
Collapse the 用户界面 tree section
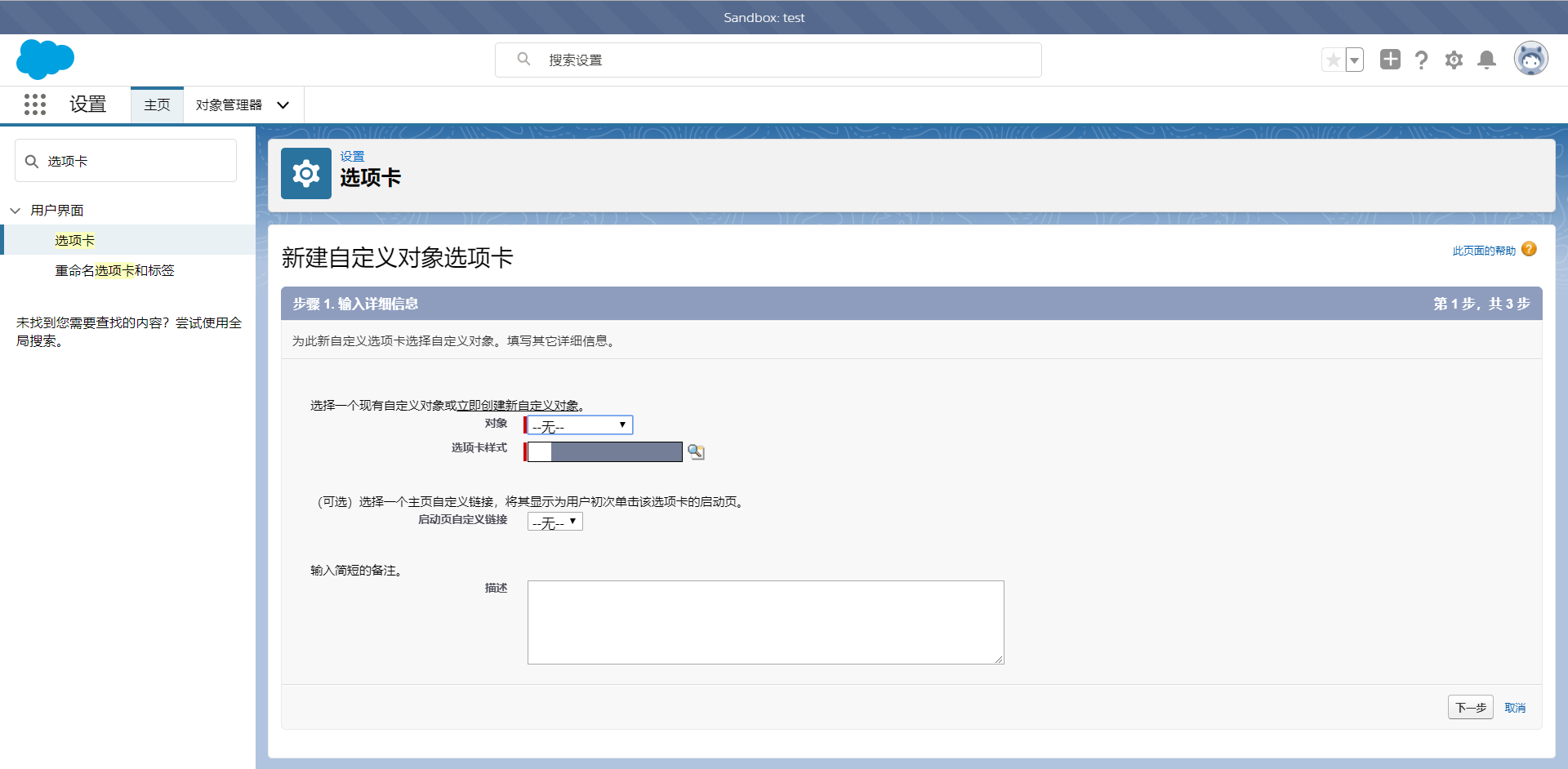click(x=15, y=210)
